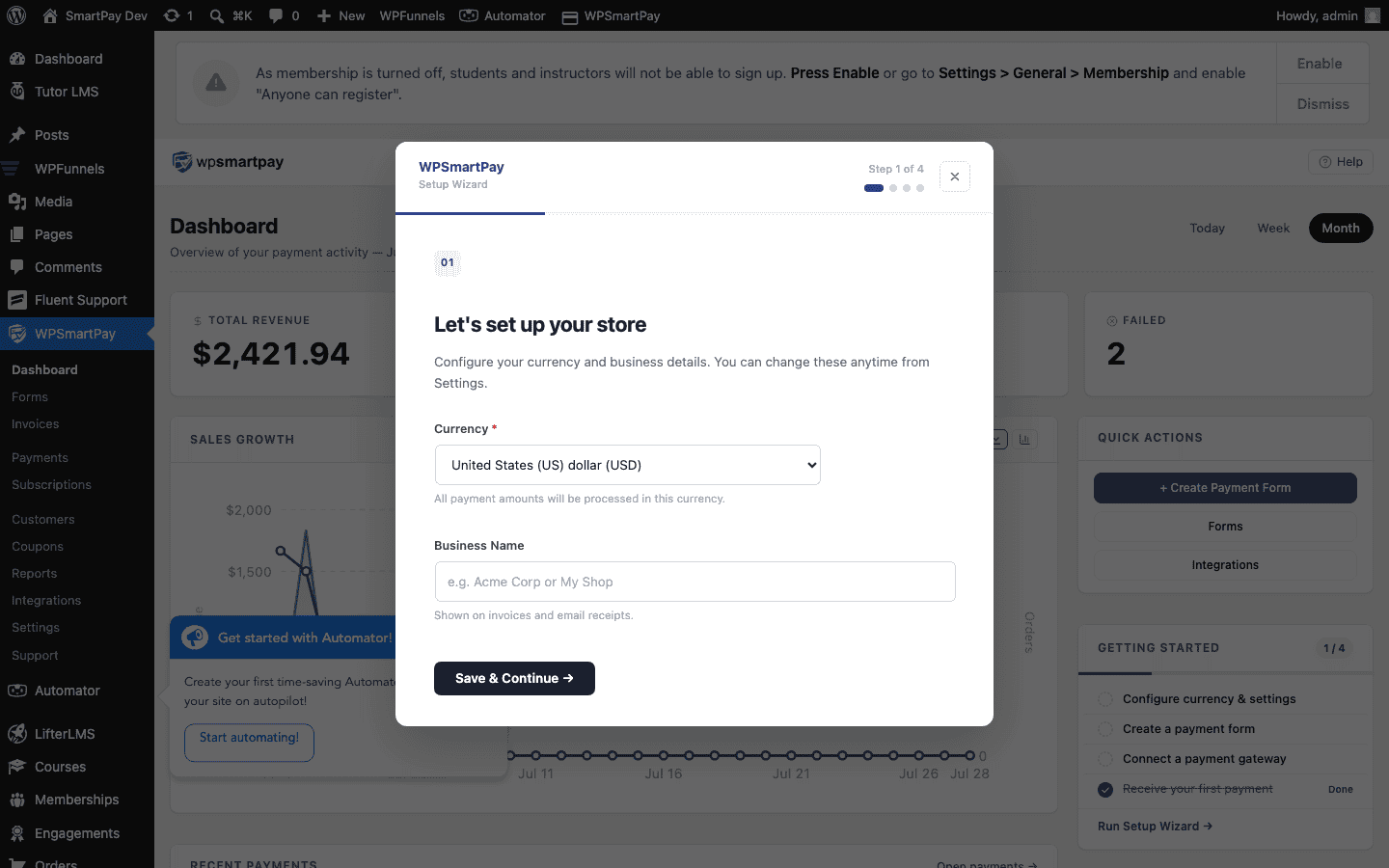Click the Getting Started 1/4 progress badge

pyautogui.click(x=1334, y=648)
